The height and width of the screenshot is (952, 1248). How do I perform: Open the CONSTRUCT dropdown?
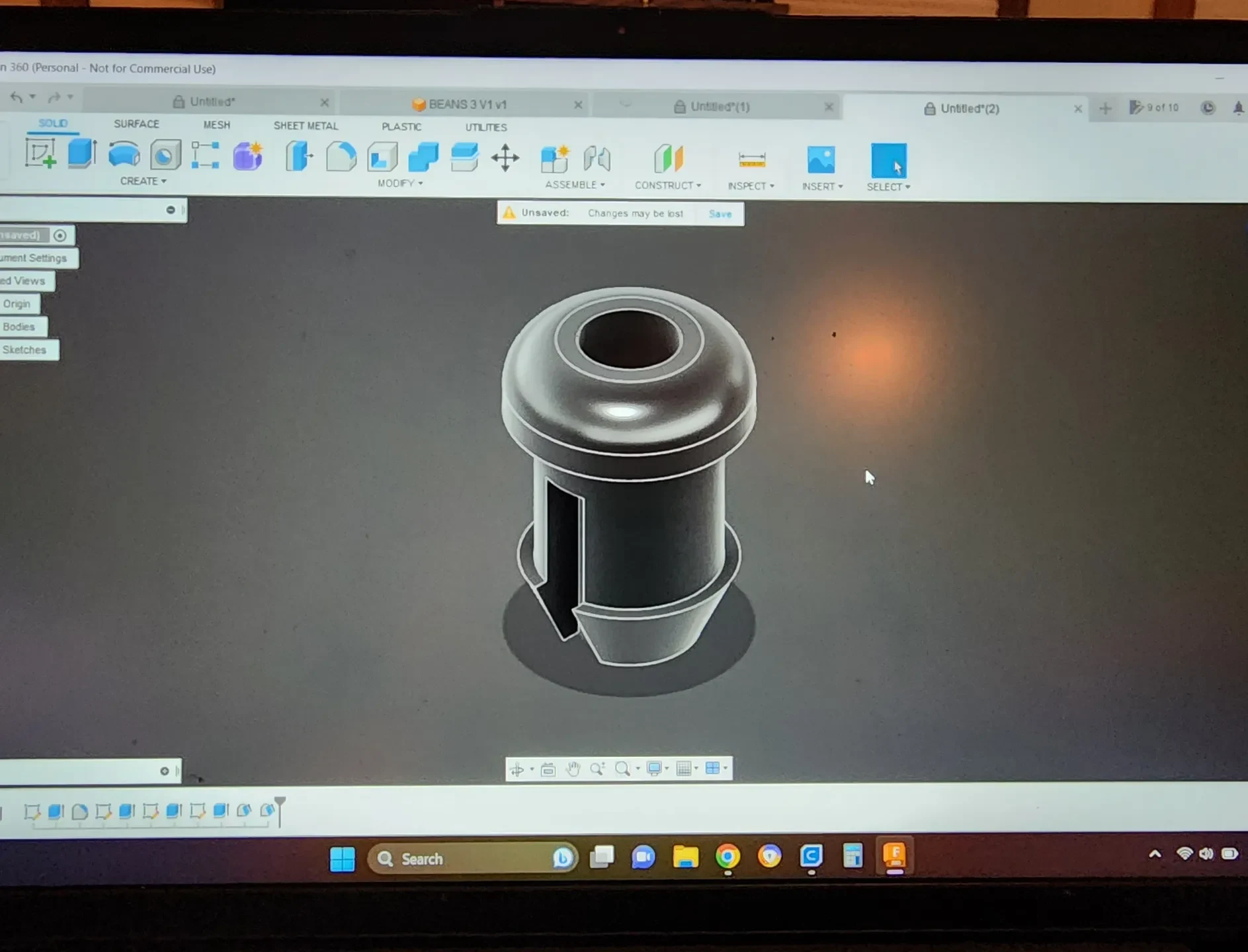(x=668, y=185)
